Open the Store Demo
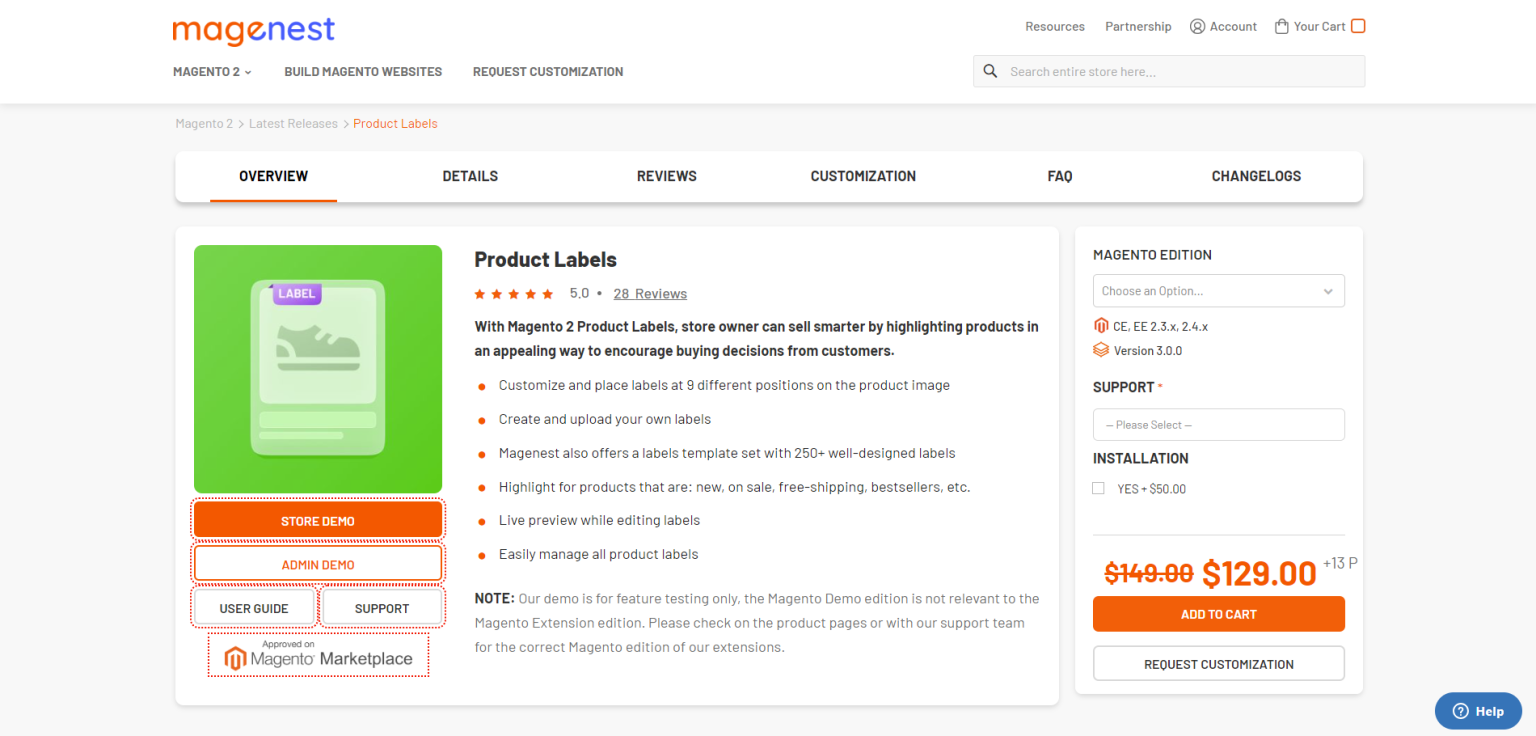The width and height of the screenshot is (1536, 736). [318, 520]
